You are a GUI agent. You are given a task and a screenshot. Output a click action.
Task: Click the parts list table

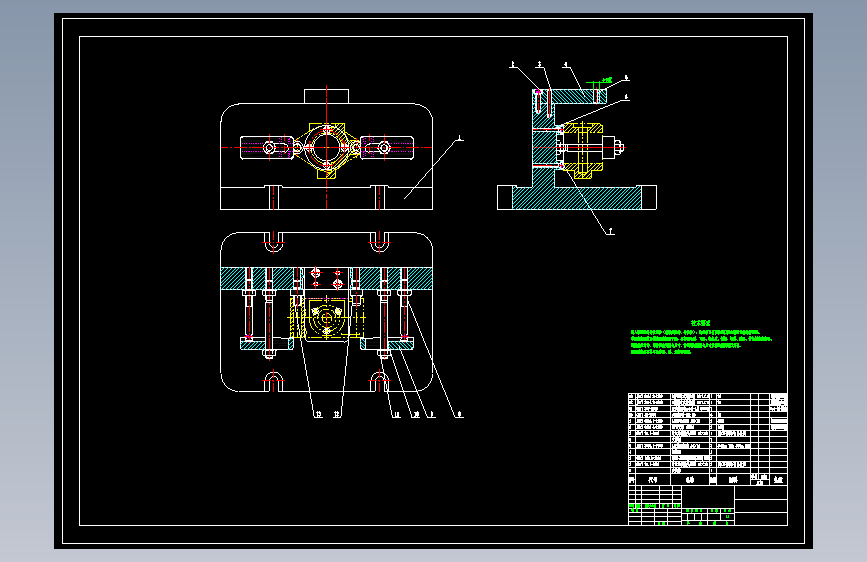tap(708, 439)
